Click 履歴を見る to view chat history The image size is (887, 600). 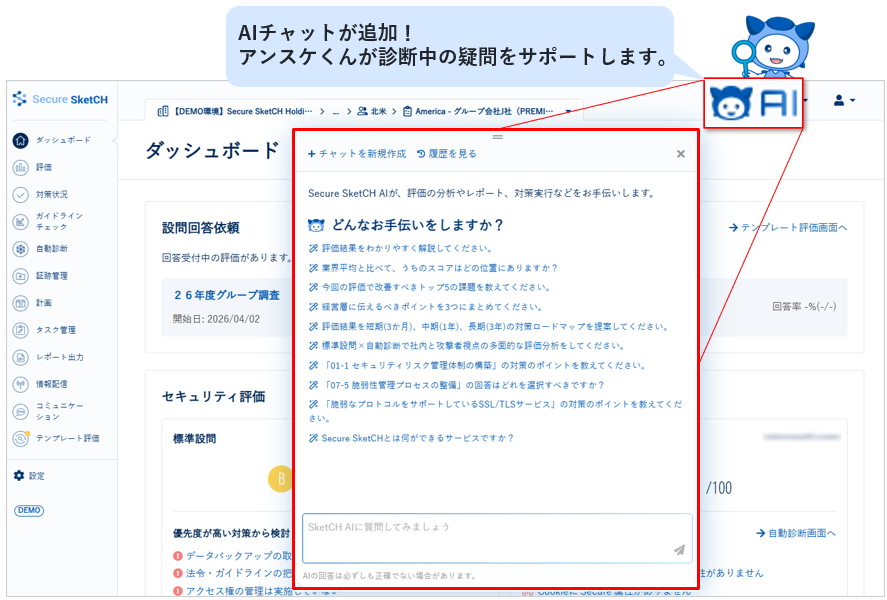(447, 154)
